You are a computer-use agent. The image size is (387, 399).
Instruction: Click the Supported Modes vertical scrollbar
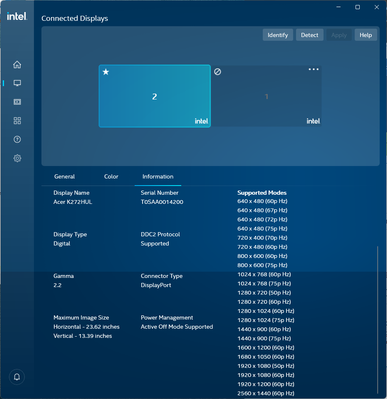pyautogui.click(x=378, y=320)
